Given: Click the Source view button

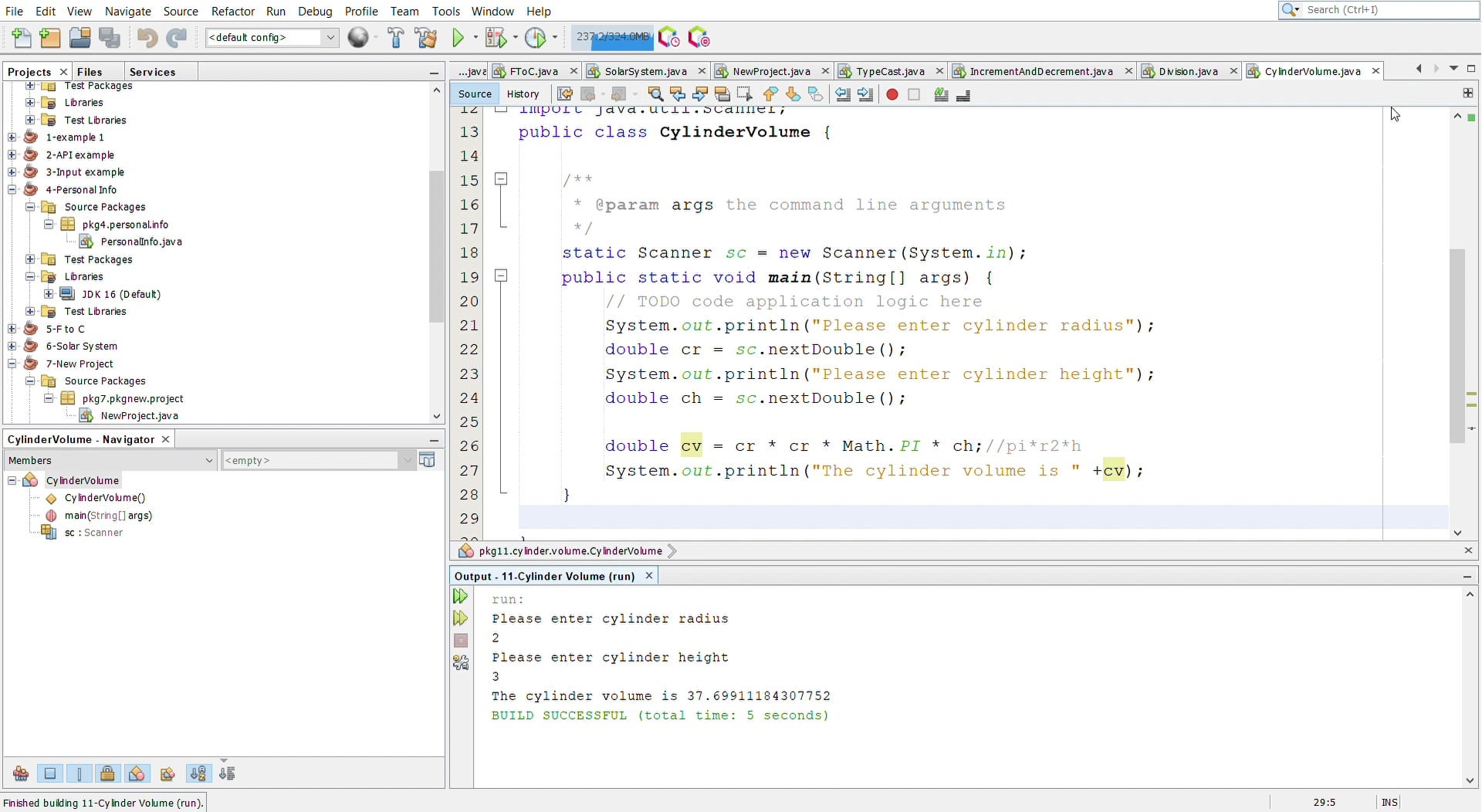Looking at the screenshot, I should (475, 94).
